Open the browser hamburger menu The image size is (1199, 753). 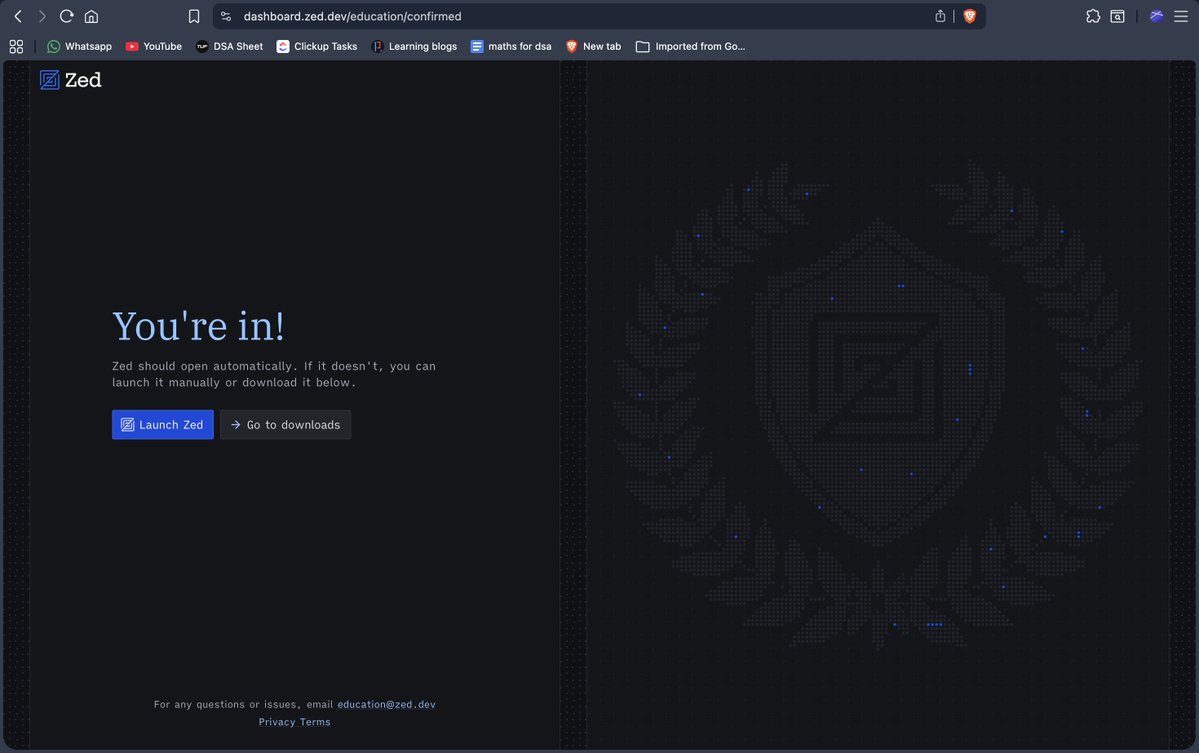click(x=1181, y=16)
